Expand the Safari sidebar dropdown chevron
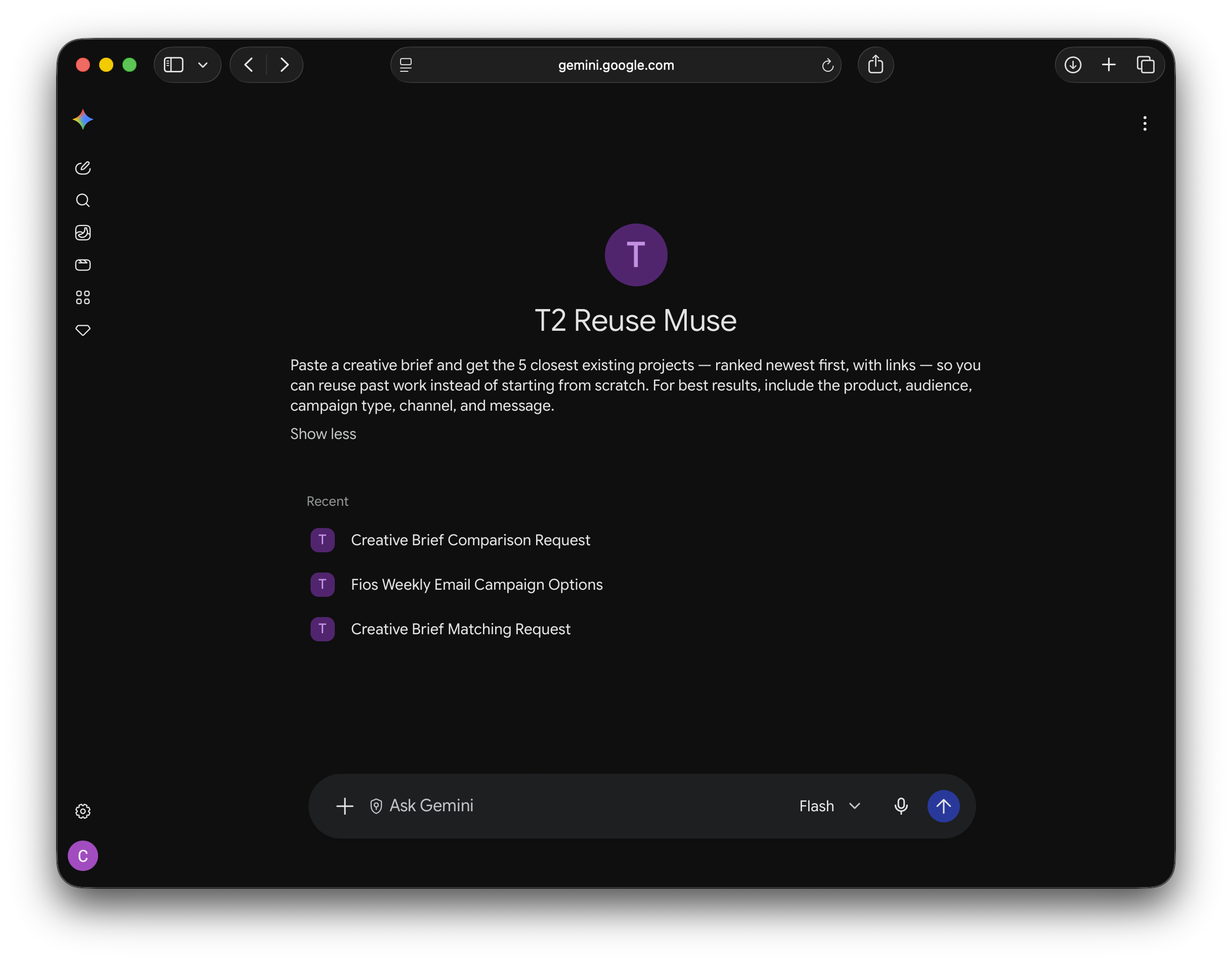The height and width of the screenshot is (963, 1232). [203, 65]
